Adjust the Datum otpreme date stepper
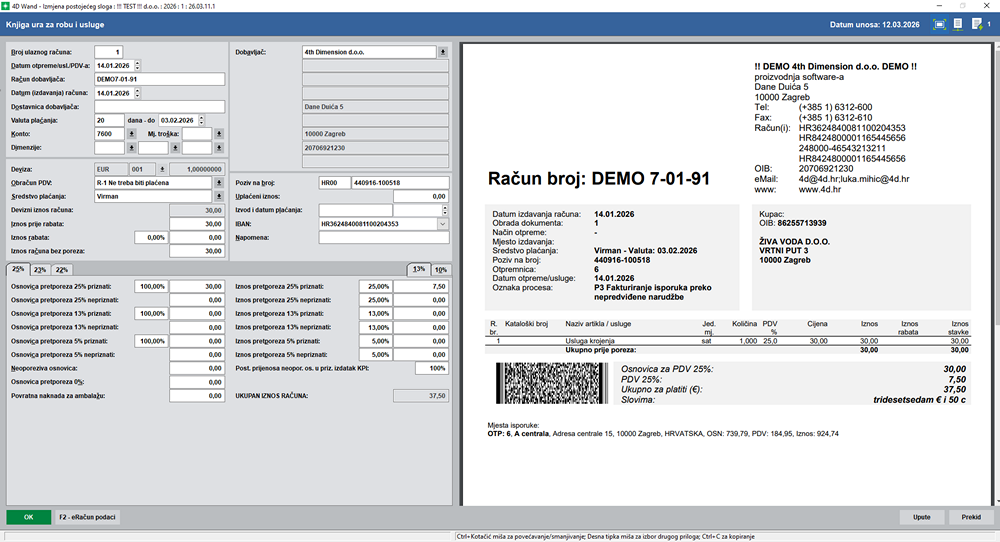 [138, 65]
